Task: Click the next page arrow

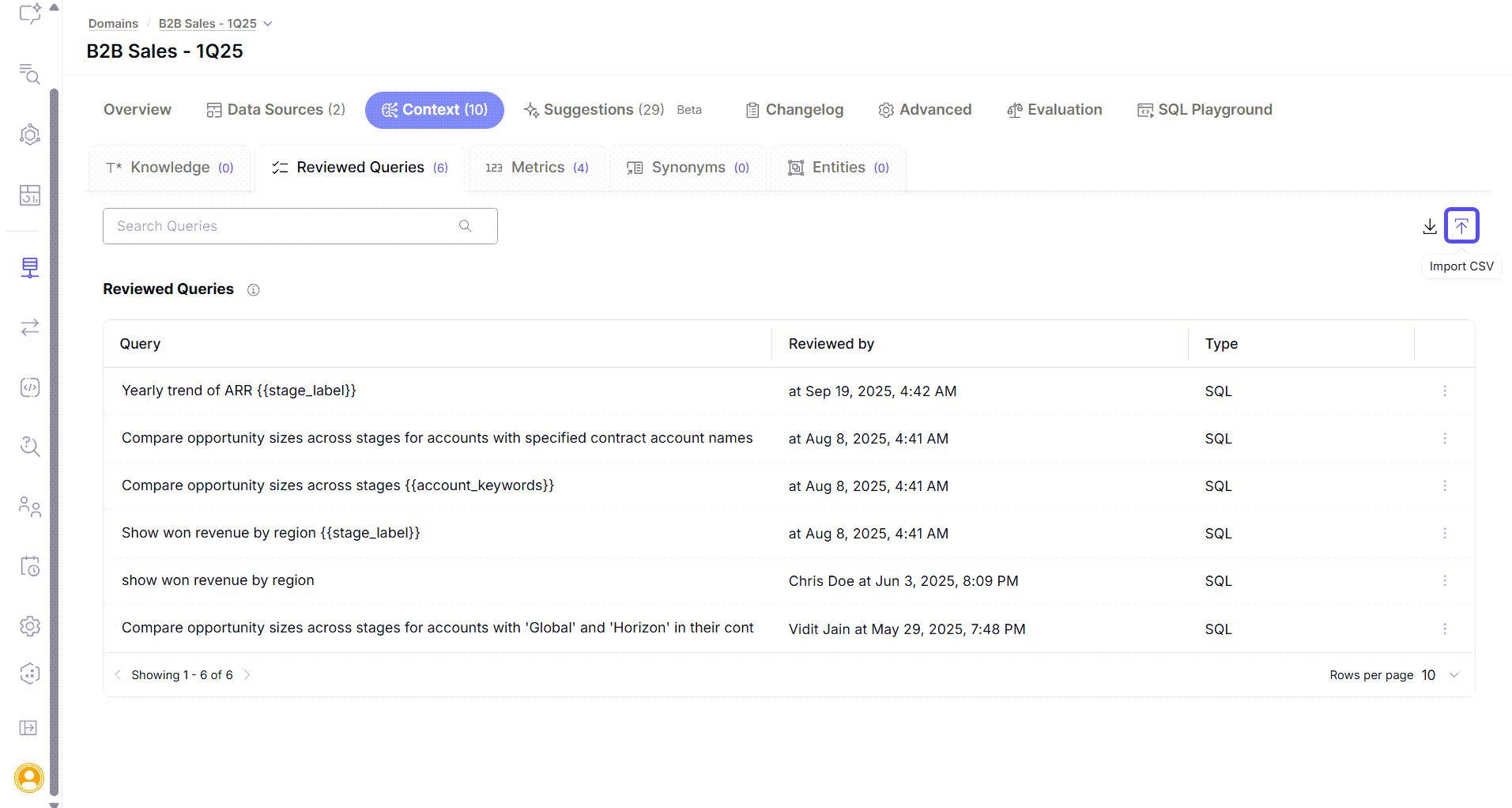Action: (x=247, y=674)
